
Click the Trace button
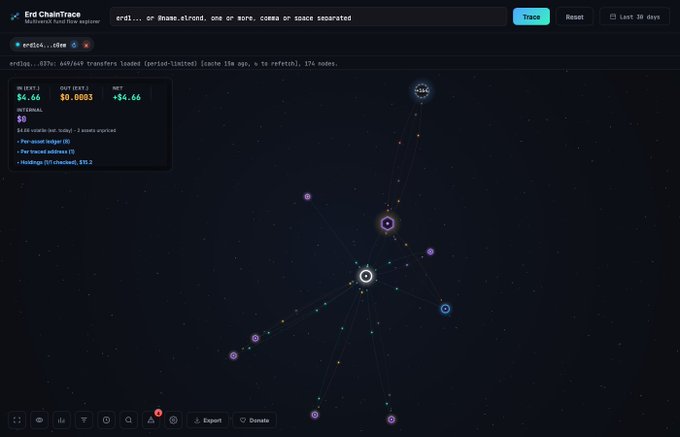tap(531, 17)
